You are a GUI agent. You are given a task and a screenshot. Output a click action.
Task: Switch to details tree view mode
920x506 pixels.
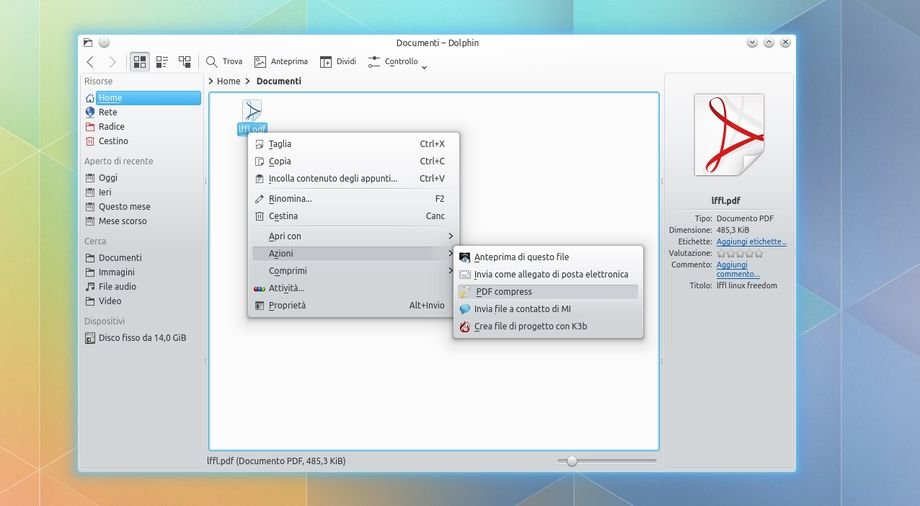click(x=185, y=62)
